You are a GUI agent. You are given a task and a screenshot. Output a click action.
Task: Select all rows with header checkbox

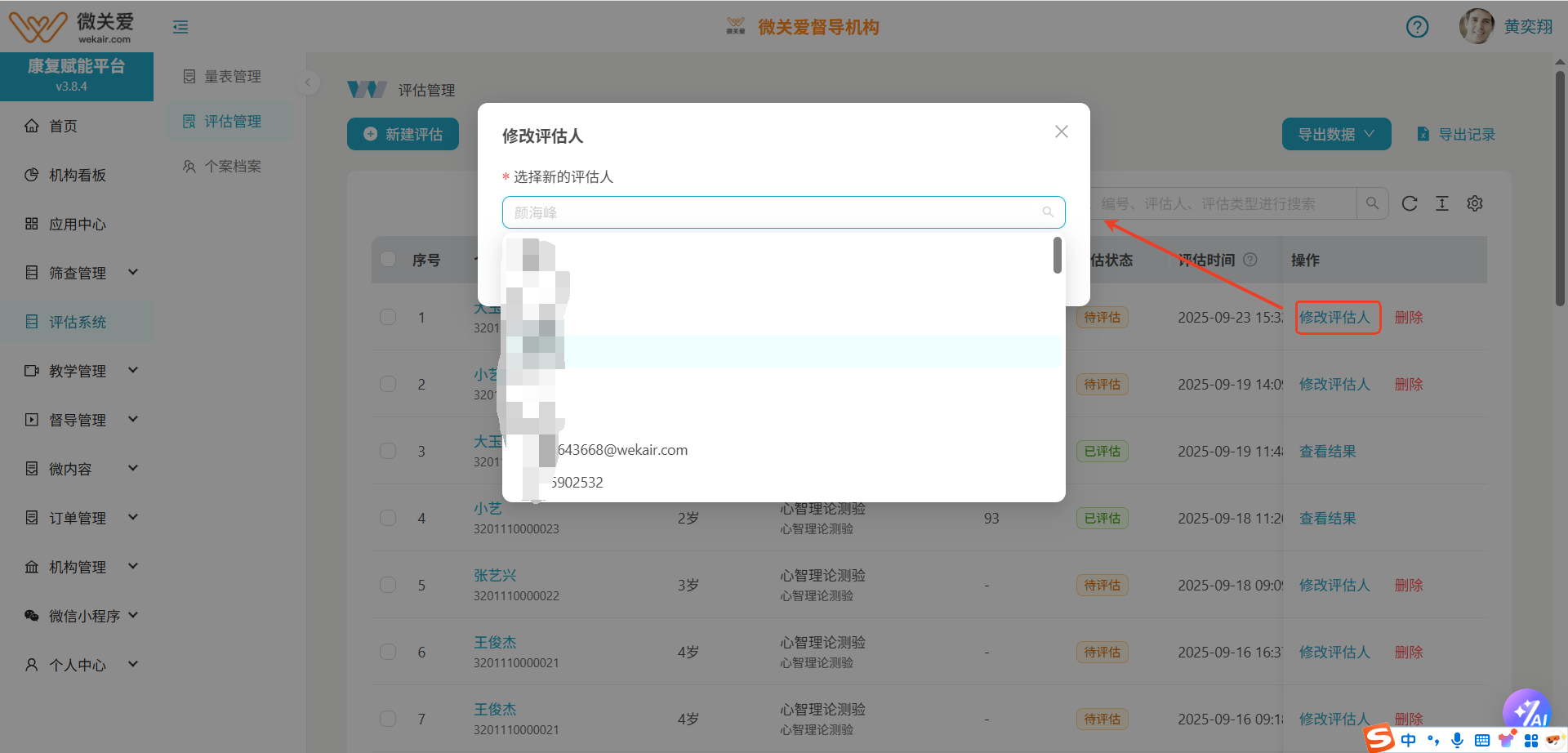click(387, 259)
